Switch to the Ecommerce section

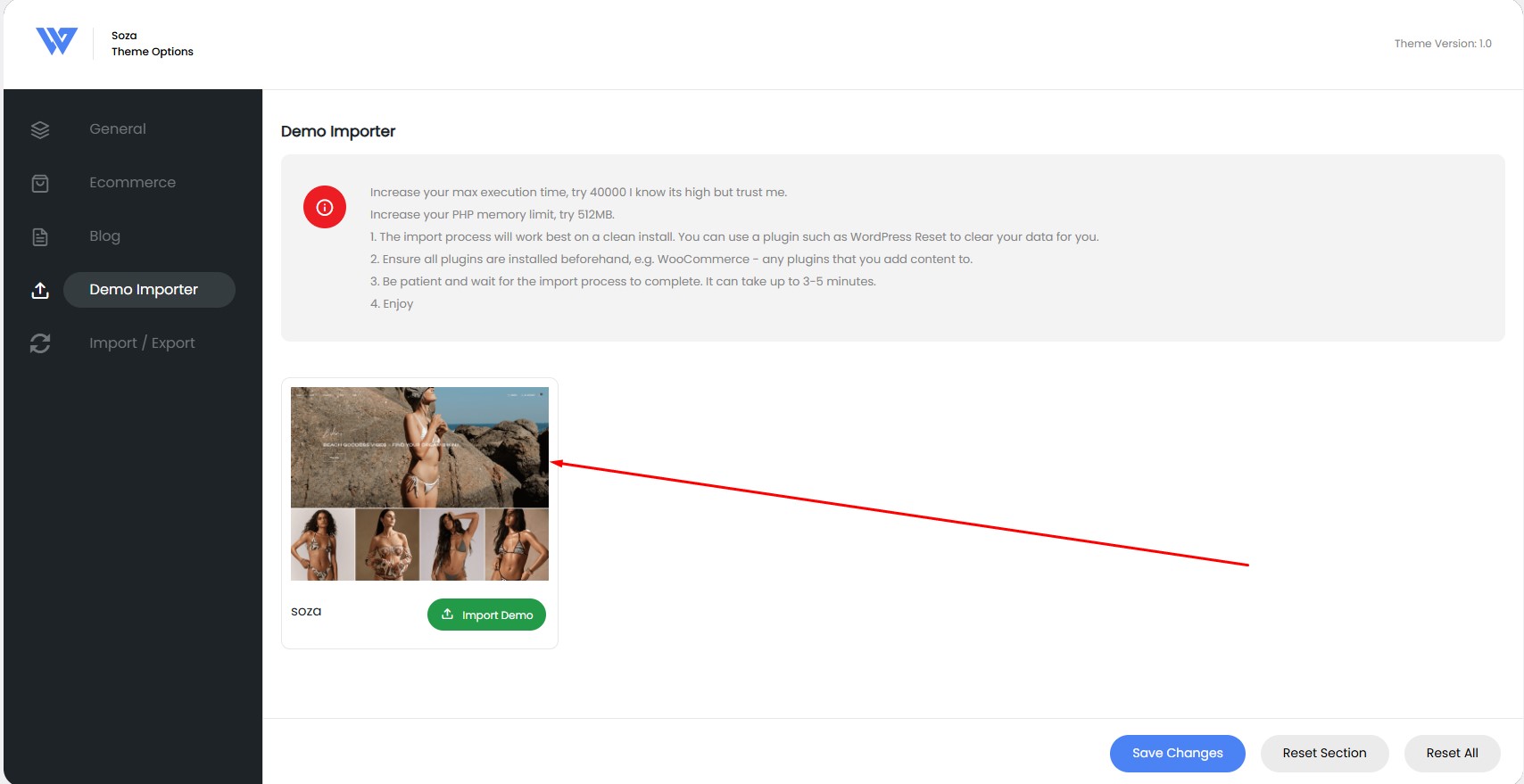132,183
